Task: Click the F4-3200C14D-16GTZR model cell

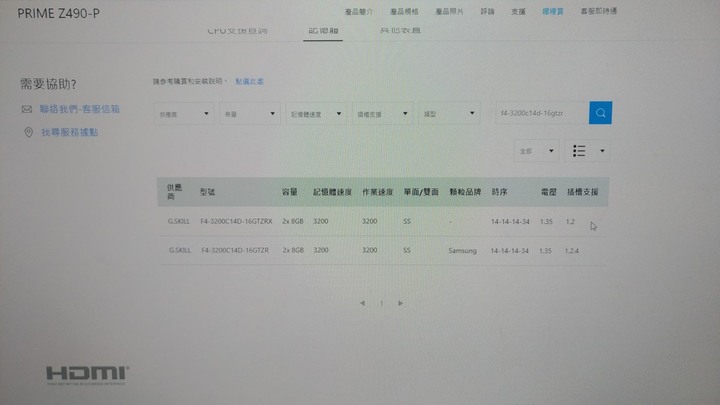Action: point(235,250)
